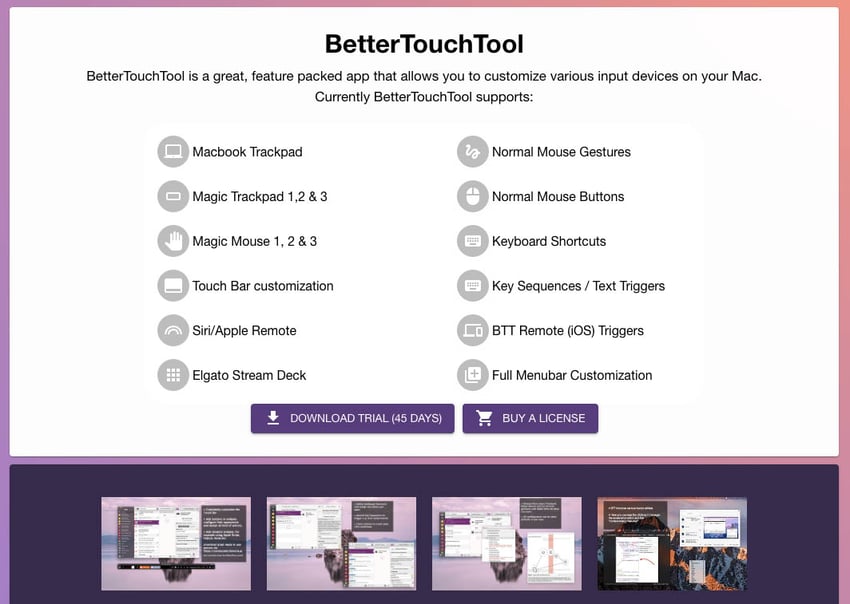Screen dimensions: 850x604
Task: Open the leftmost Touch Bar screenshot thumbnail
Action: [x=176, y=544]
